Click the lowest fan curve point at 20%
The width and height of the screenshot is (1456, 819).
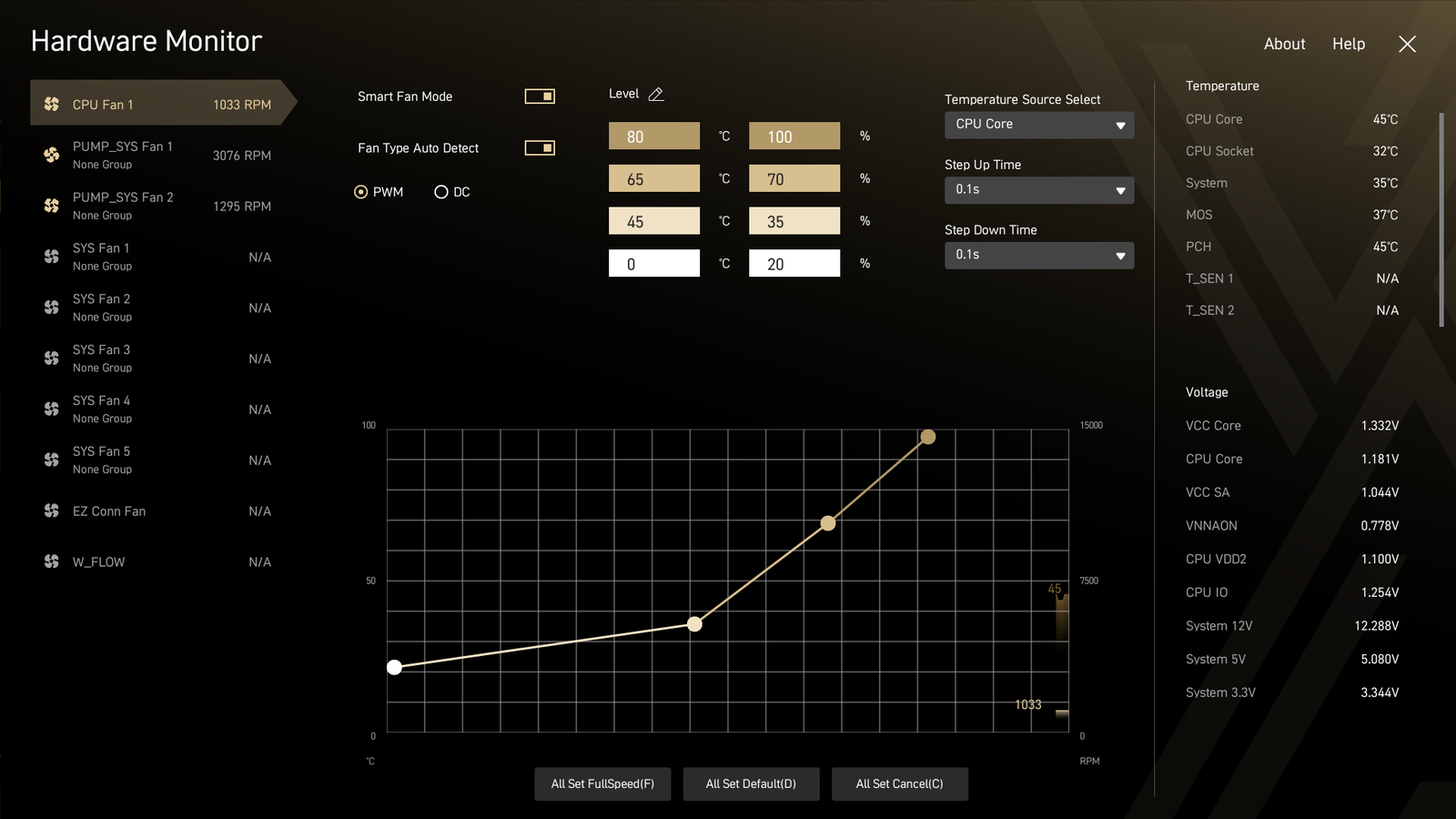click(394, 667)
